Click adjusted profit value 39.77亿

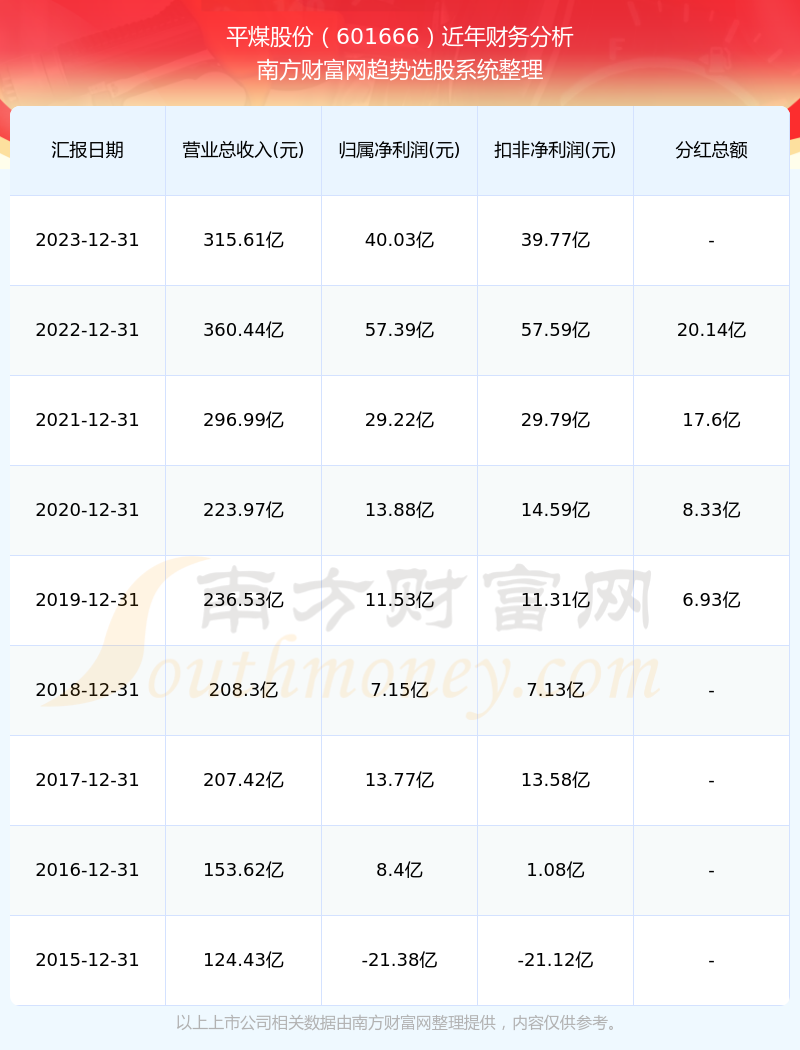coord(556,240)
